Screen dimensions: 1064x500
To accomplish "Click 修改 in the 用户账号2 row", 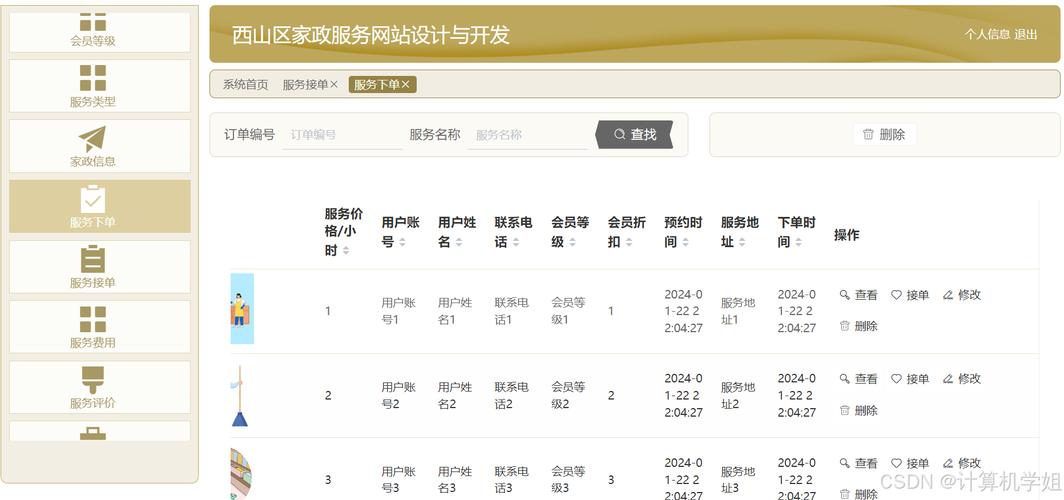I will (x=962, y=379).
